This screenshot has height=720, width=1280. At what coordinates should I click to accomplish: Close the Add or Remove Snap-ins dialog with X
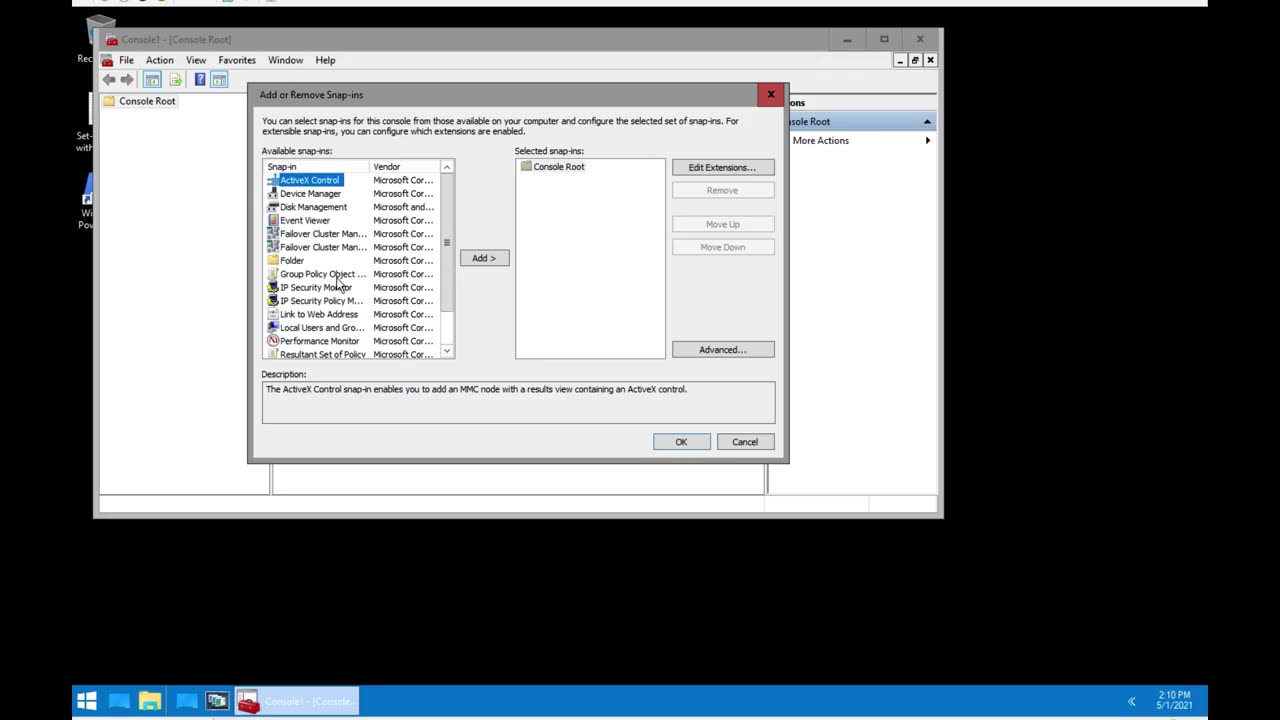(771, 95)
